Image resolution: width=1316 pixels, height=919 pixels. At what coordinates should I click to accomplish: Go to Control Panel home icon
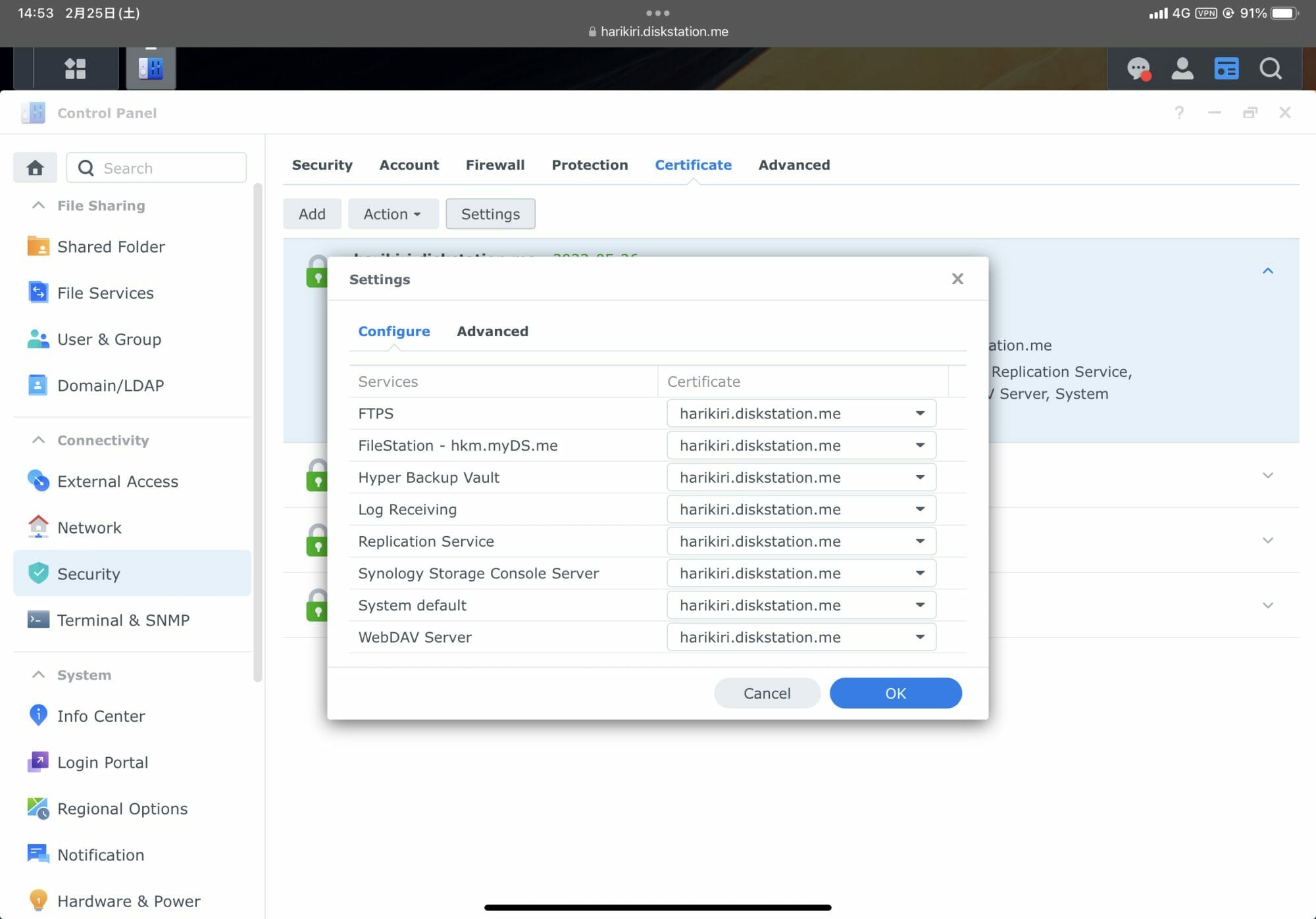(x=35, y=168)
